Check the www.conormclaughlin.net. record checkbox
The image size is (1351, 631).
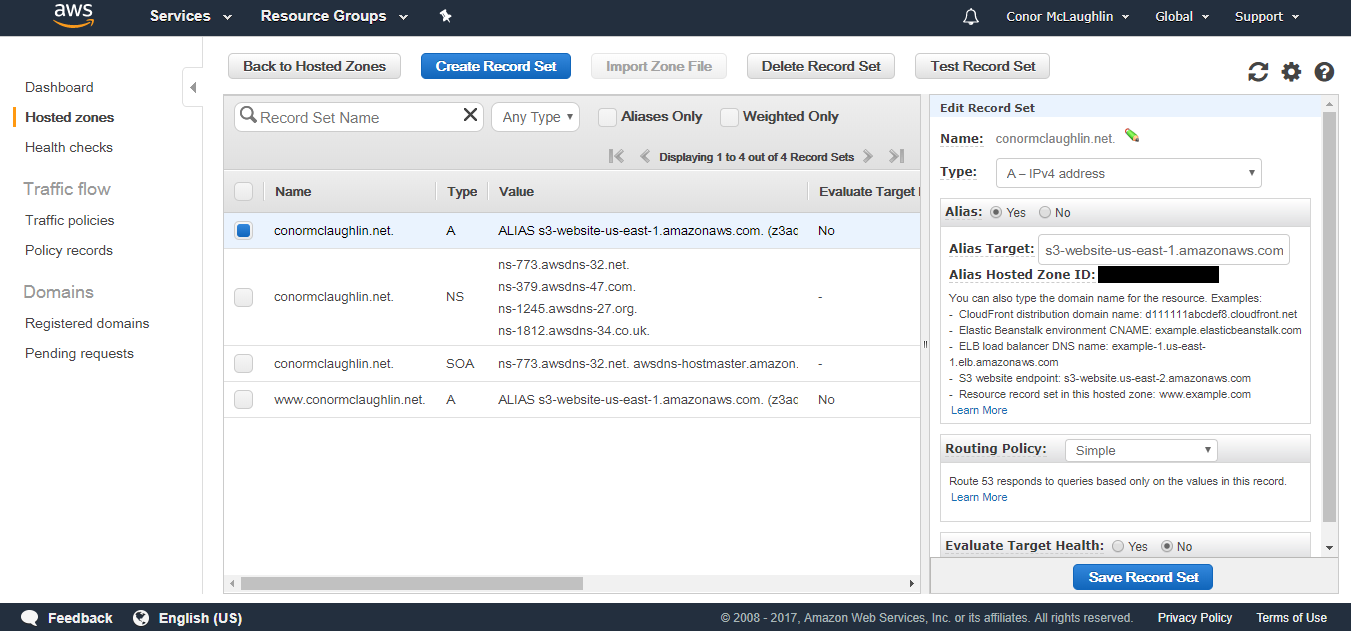[243, 399]
